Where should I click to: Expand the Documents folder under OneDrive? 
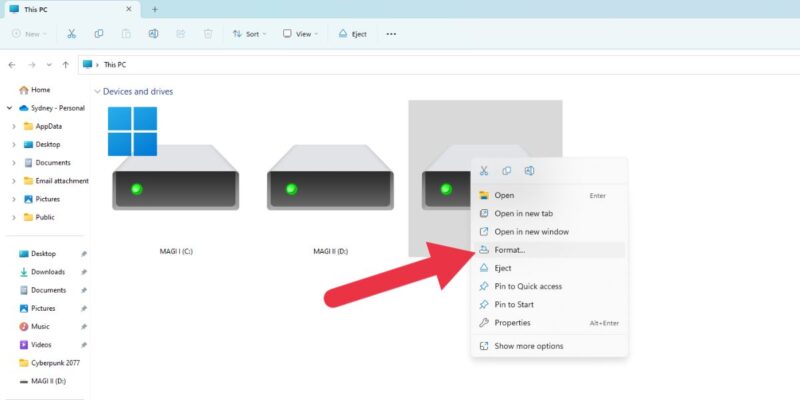(14, 163)
